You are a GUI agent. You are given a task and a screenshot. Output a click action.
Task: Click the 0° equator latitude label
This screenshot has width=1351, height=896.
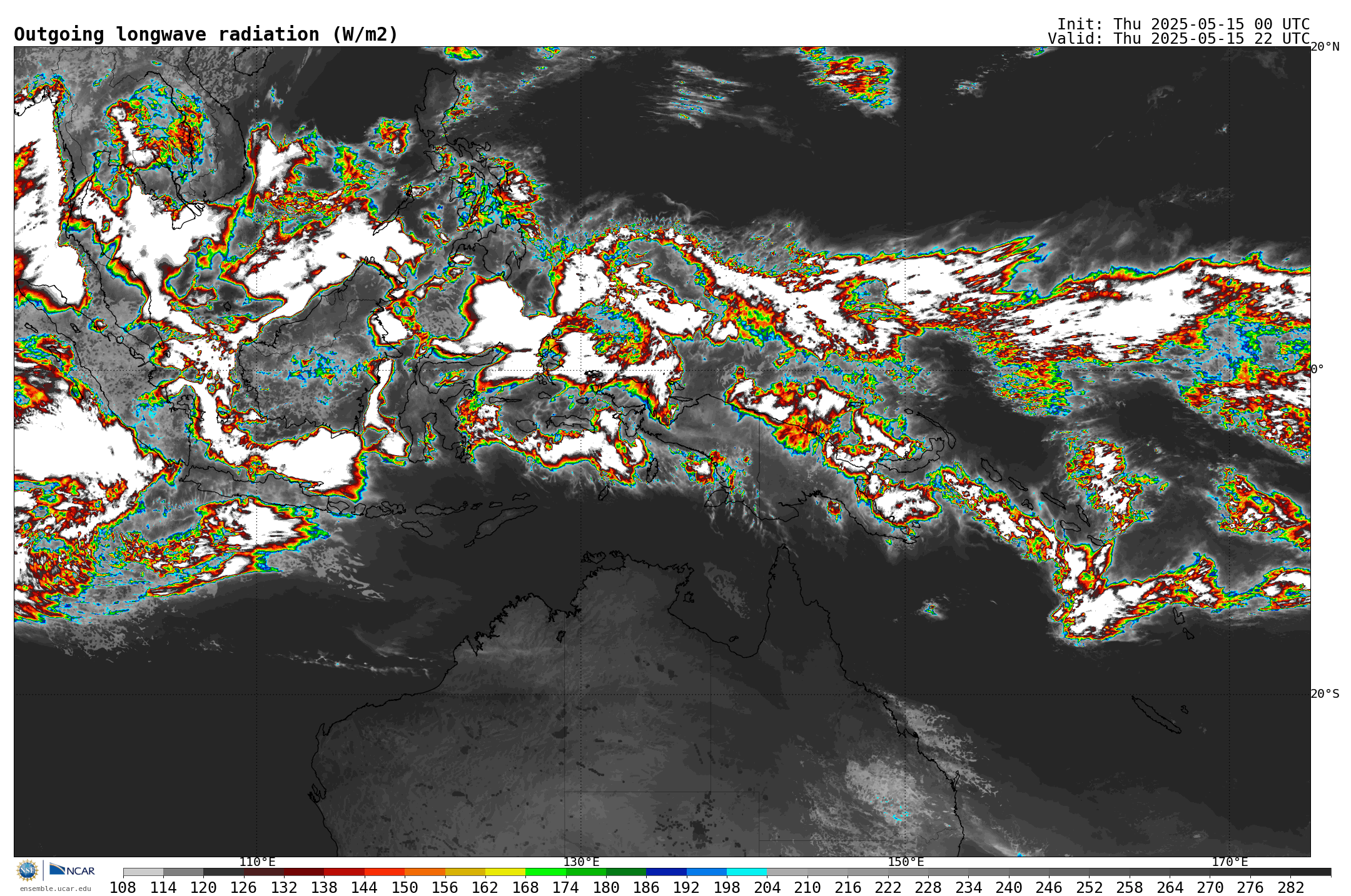1317,370
